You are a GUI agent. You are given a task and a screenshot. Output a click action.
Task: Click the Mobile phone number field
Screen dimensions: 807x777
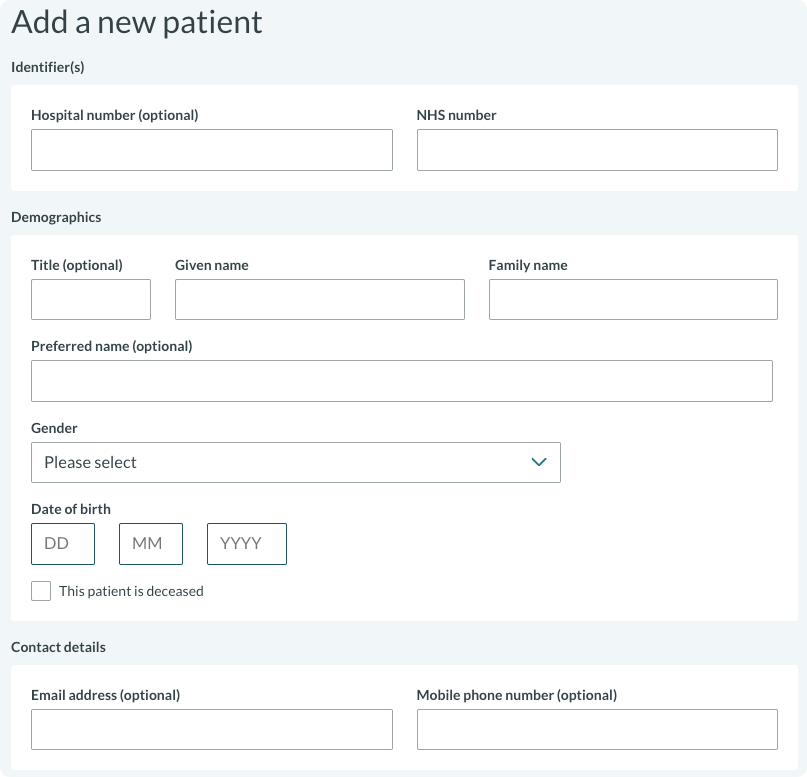point(596,729)
